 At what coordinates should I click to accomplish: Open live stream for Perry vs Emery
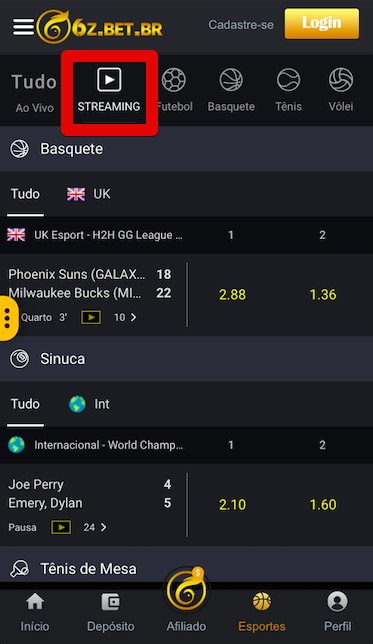point(61,527)
